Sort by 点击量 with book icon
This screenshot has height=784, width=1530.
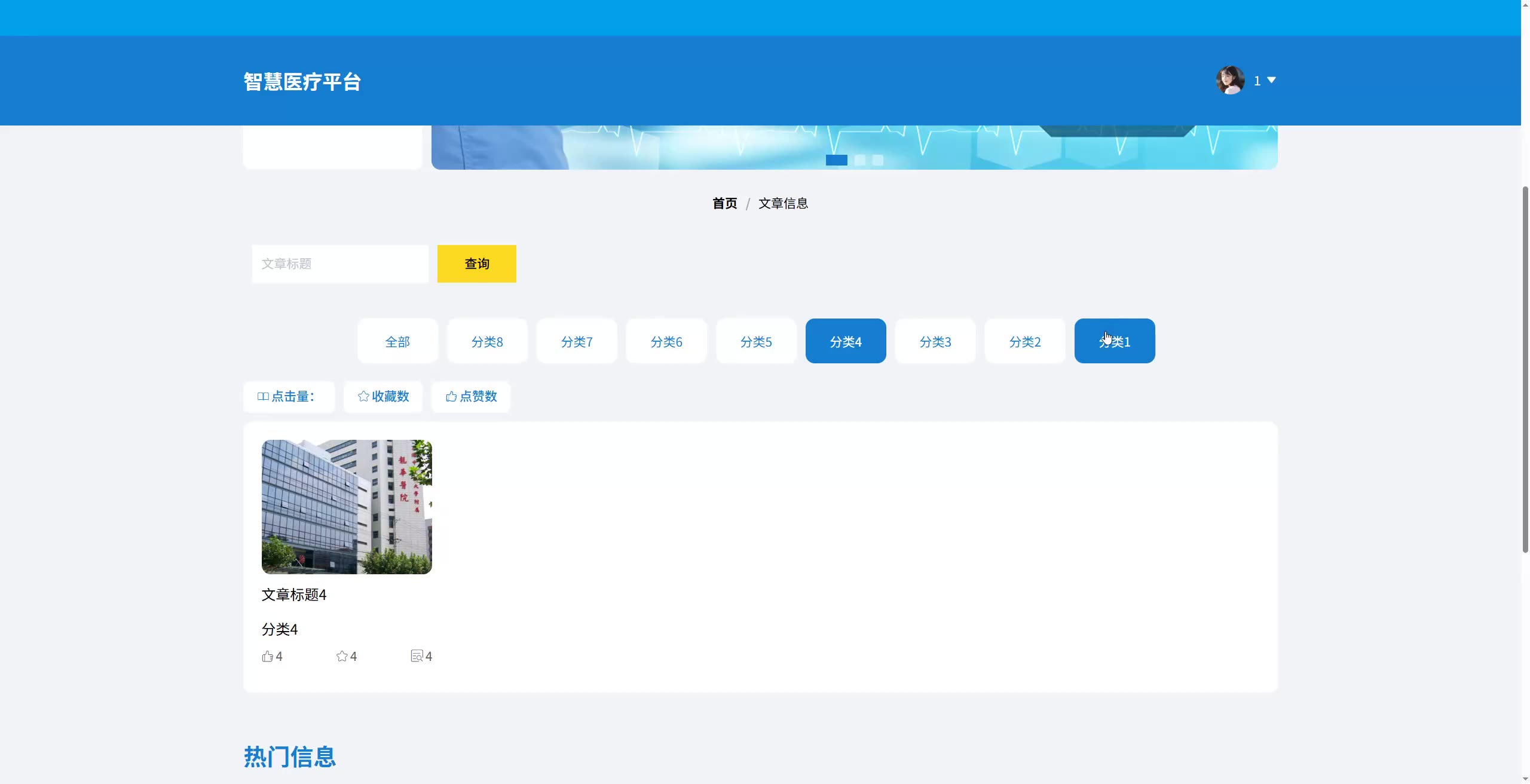pos(288,397)
